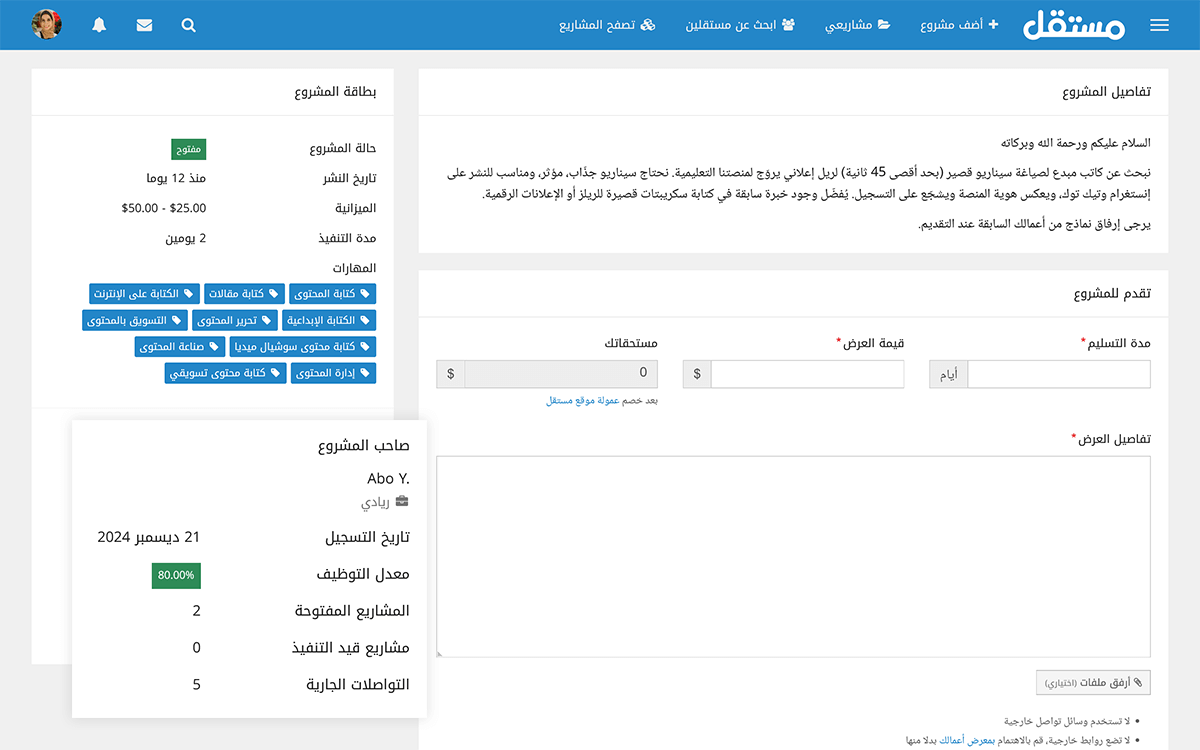Open the messages envelope icon
1200x750 pixels.
tap(144, 25)
